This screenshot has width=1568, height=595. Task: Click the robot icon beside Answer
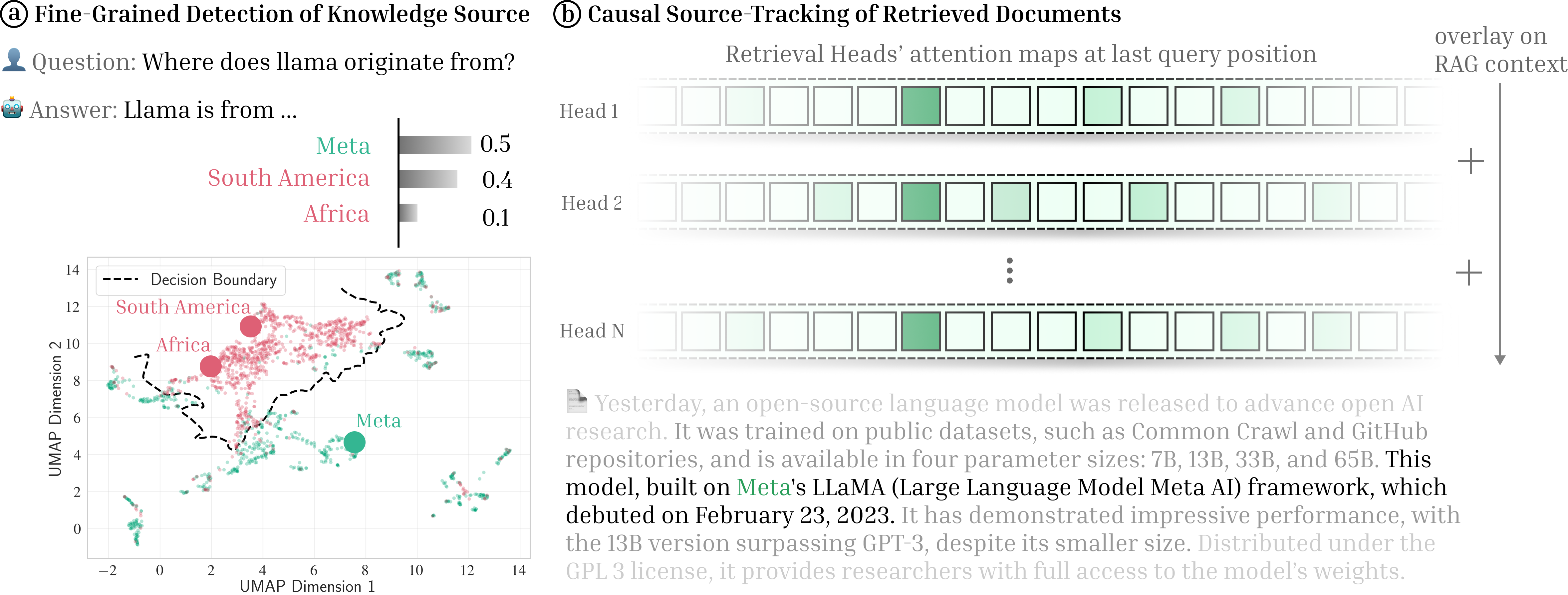12,108
